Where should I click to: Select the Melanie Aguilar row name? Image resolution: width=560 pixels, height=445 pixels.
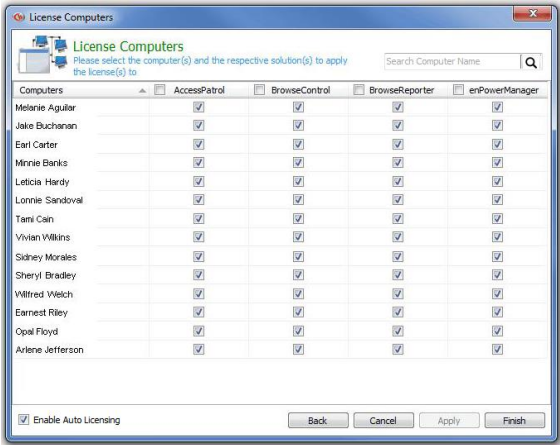tap(45, 108)
